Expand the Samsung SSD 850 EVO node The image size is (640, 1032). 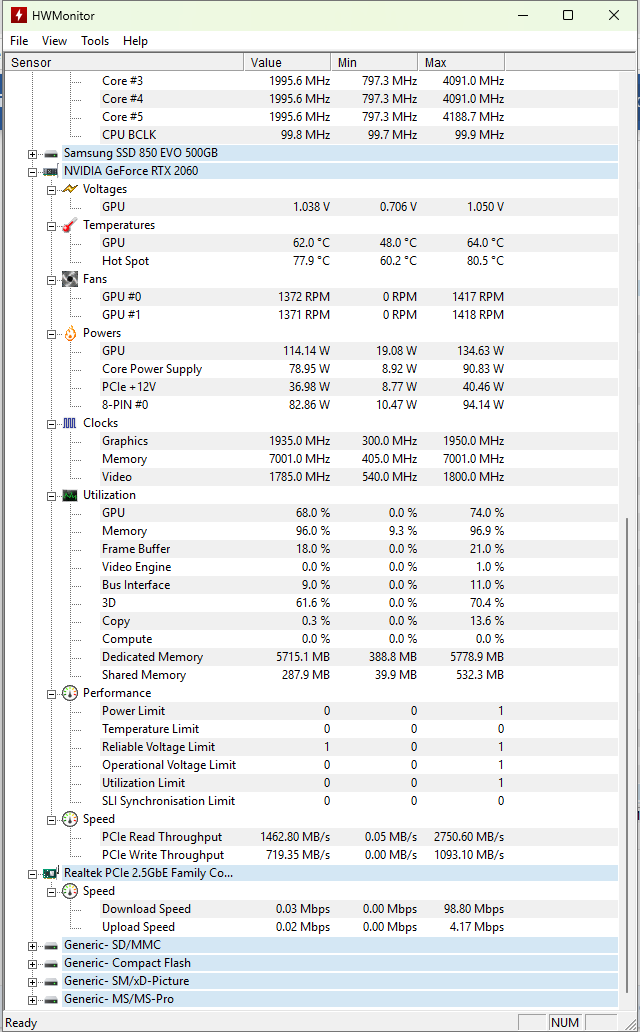(33, 153)
